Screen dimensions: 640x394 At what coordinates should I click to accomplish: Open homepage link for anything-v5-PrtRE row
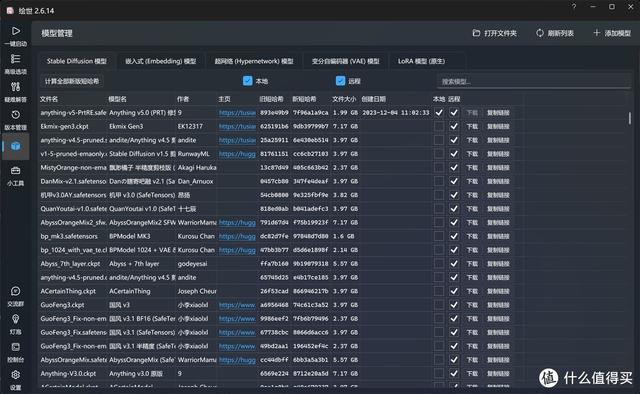click(237, 113)
